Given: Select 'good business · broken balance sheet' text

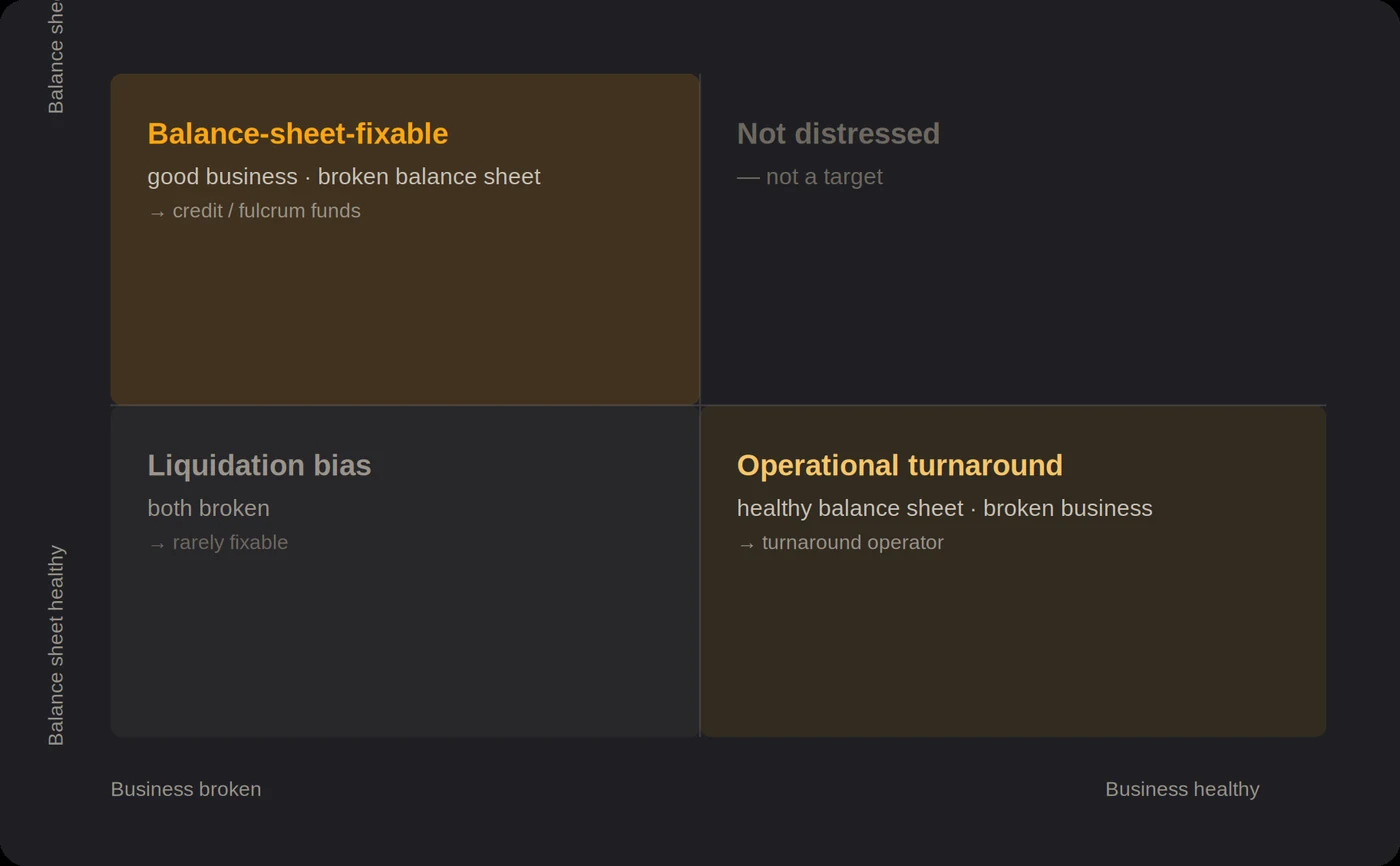Looking at the screenshot, I should pyautogui.click(x=344, y=177).
